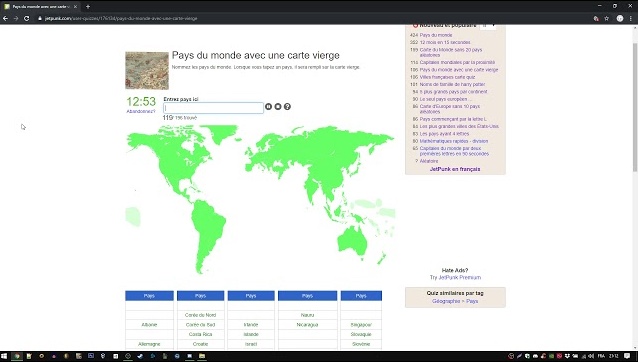Open the Géographie tag link

click(446, 301)
